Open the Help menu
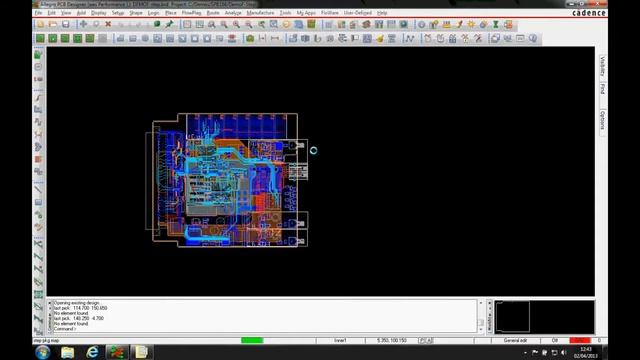The width and height of the screenshot is (640, 360). coord(382,13)
